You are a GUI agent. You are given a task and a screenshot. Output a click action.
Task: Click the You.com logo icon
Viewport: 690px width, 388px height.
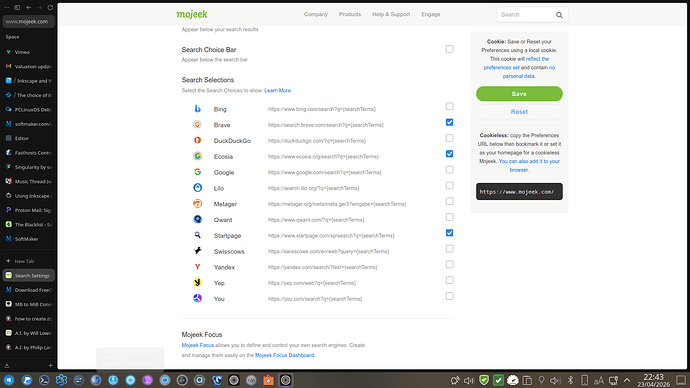(198, 298)
